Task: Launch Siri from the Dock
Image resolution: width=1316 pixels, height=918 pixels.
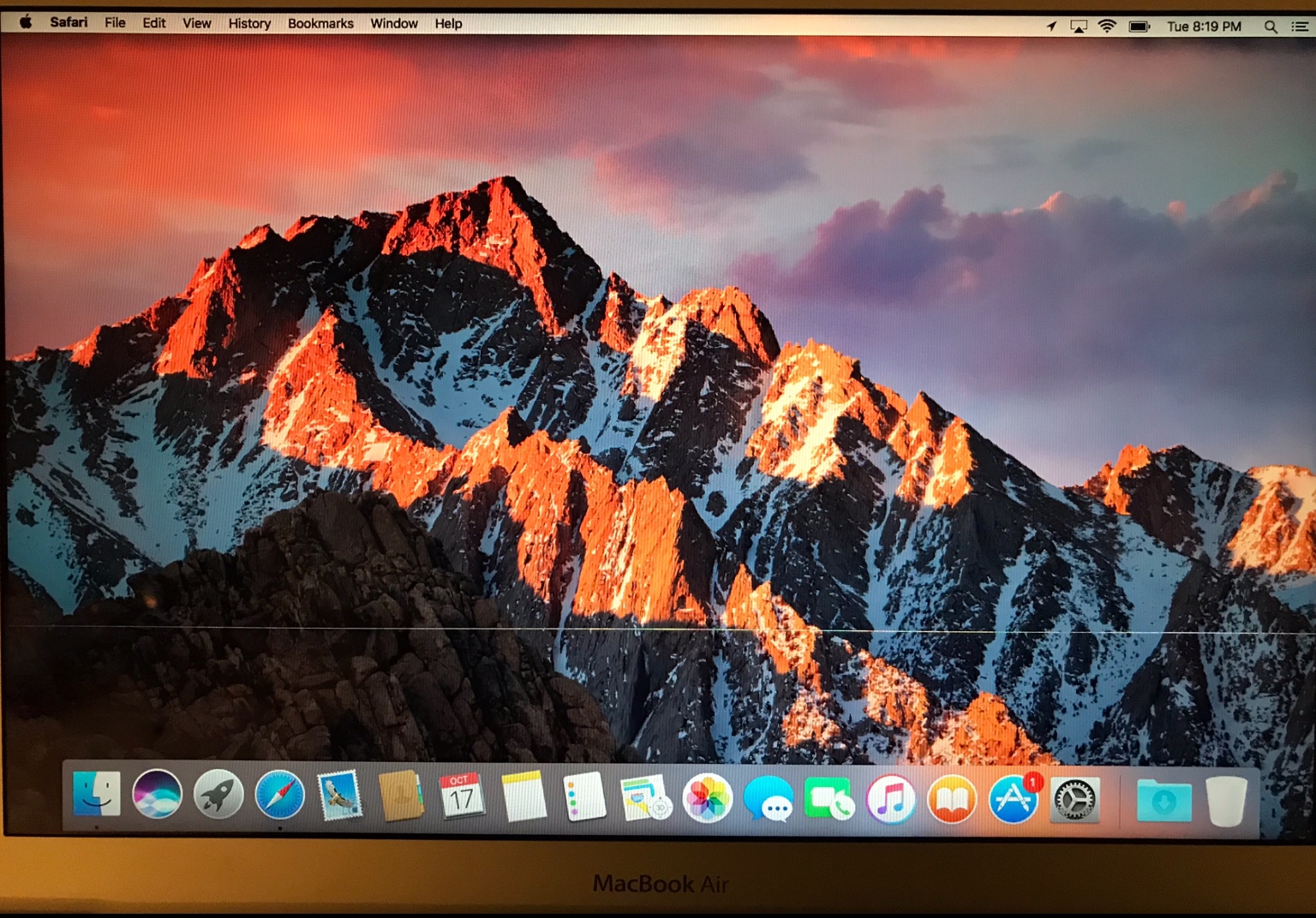Action: (x=158, y=794)
